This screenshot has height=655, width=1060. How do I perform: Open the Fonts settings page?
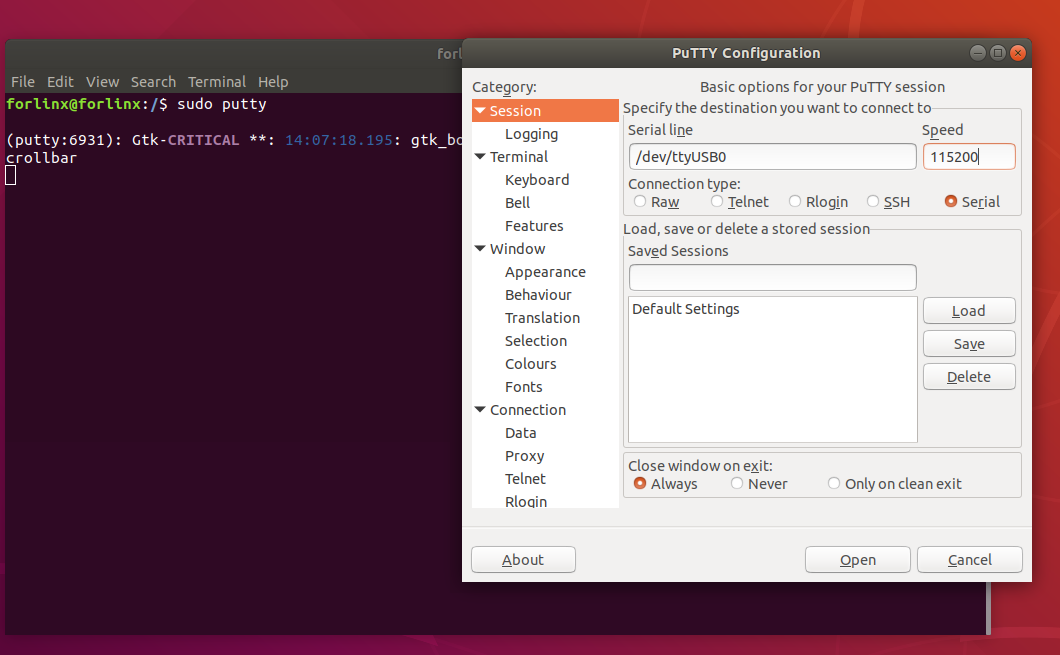tap(523, 386)
